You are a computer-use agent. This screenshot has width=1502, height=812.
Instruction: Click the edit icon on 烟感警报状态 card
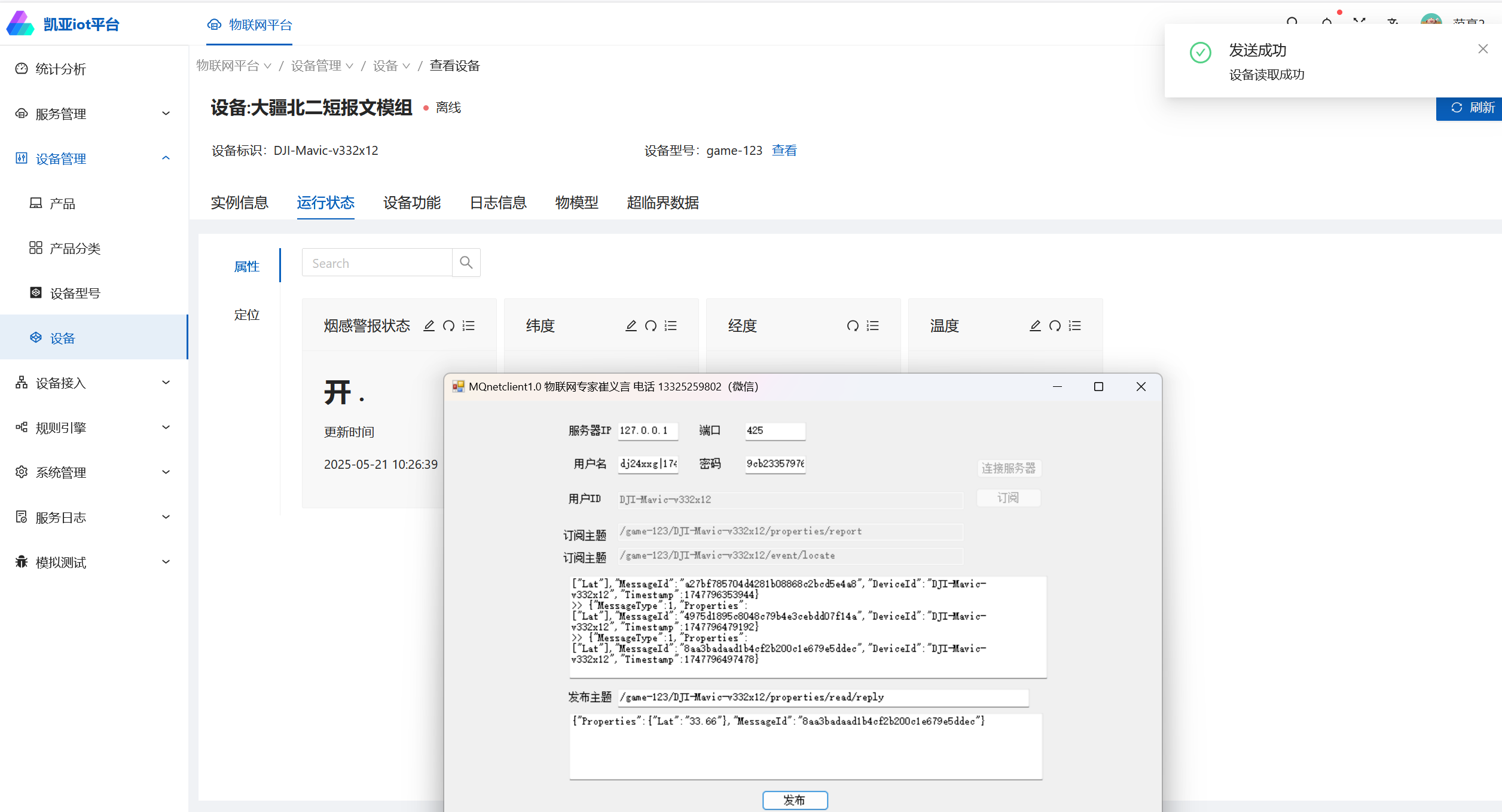(429, 326)
